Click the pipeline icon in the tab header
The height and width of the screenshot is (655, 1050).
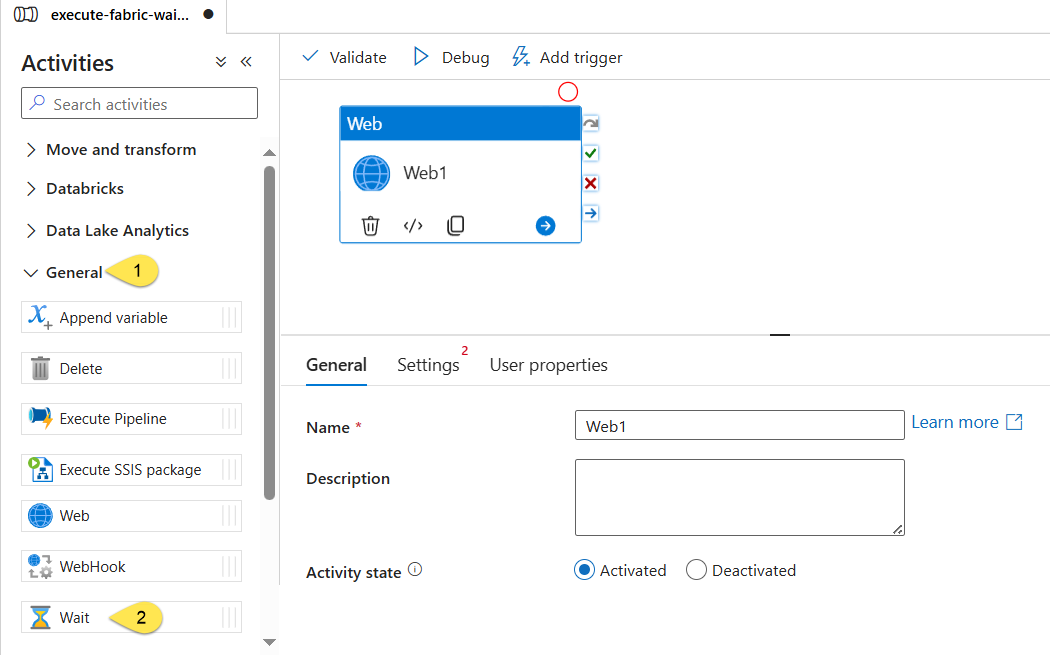click(x=26, y=14)
